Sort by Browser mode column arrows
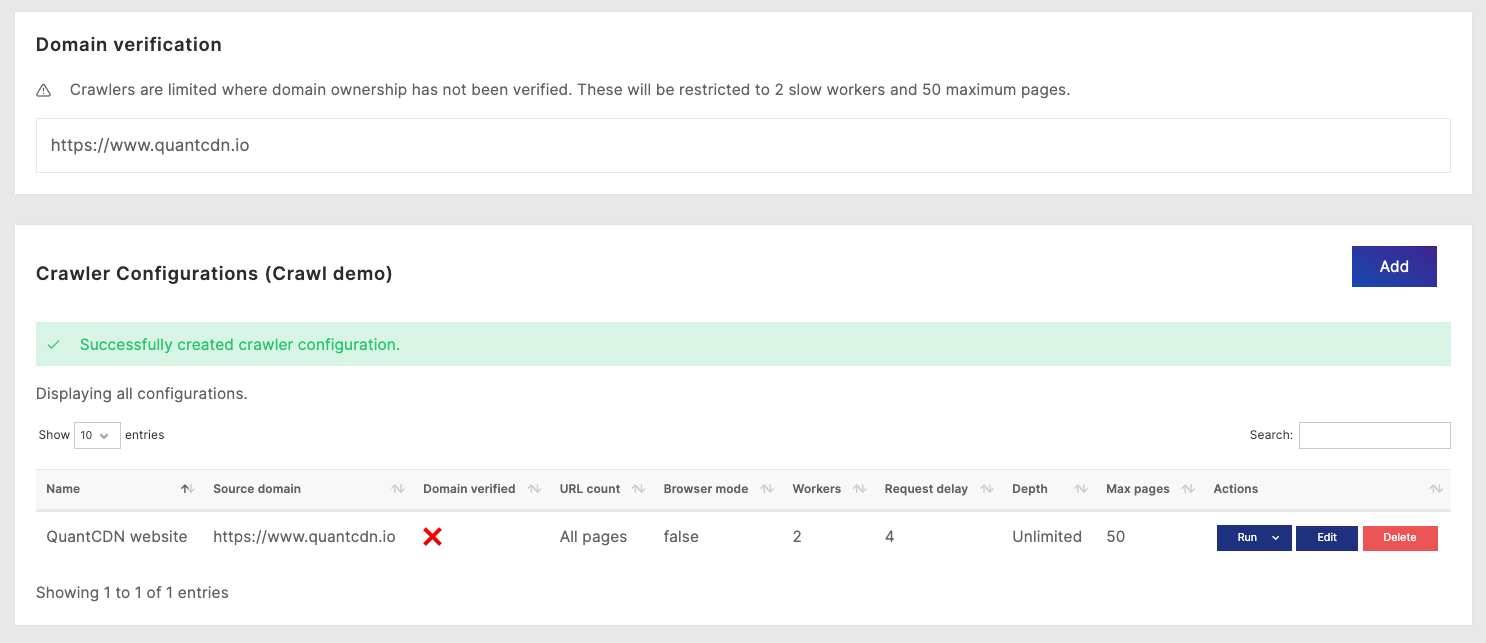The height and width of the screenshot is (643, 1486). point(767,489)
